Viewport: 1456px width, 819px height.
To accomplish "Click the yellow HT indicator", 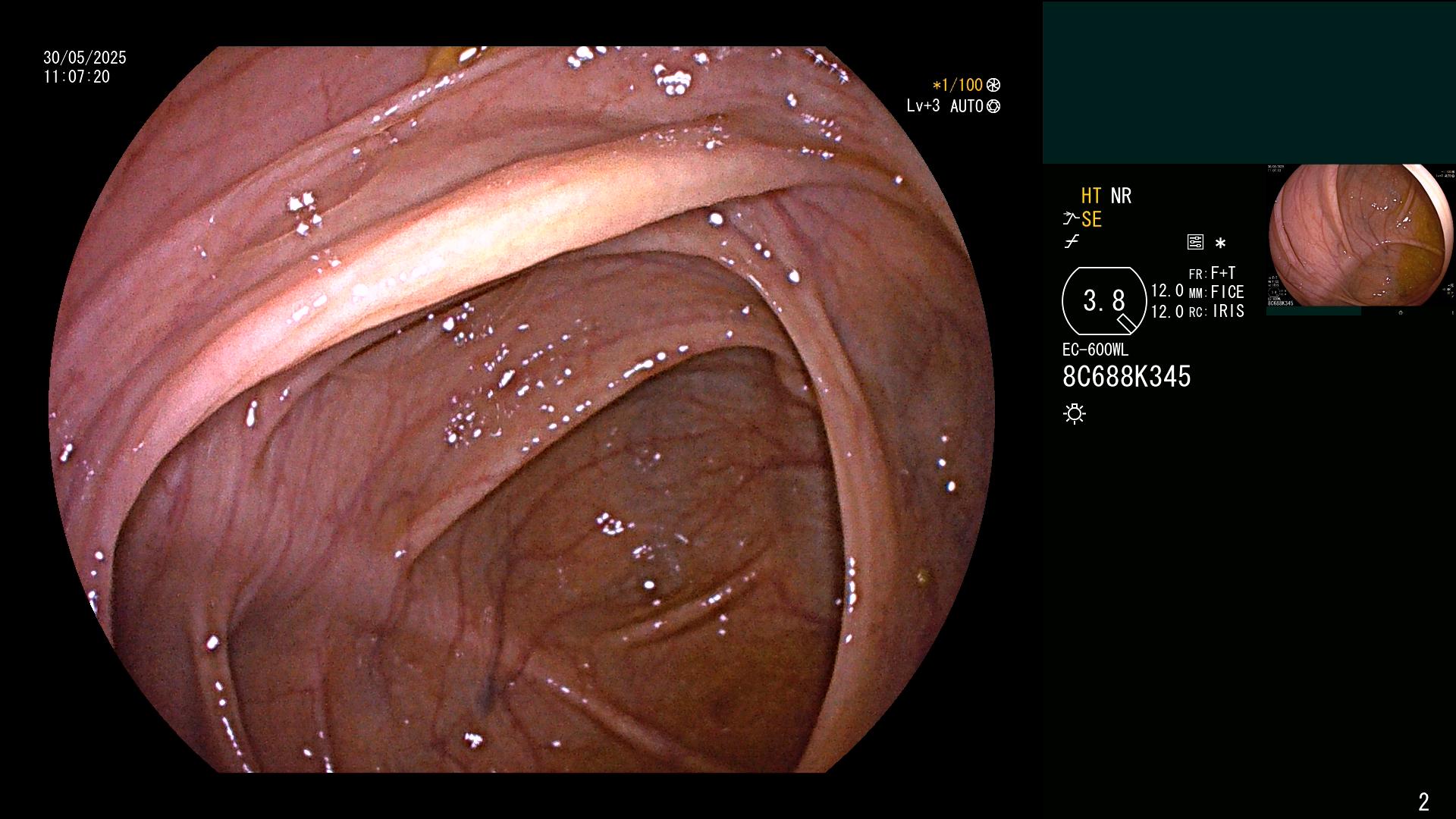I will tap(1090, 196).
